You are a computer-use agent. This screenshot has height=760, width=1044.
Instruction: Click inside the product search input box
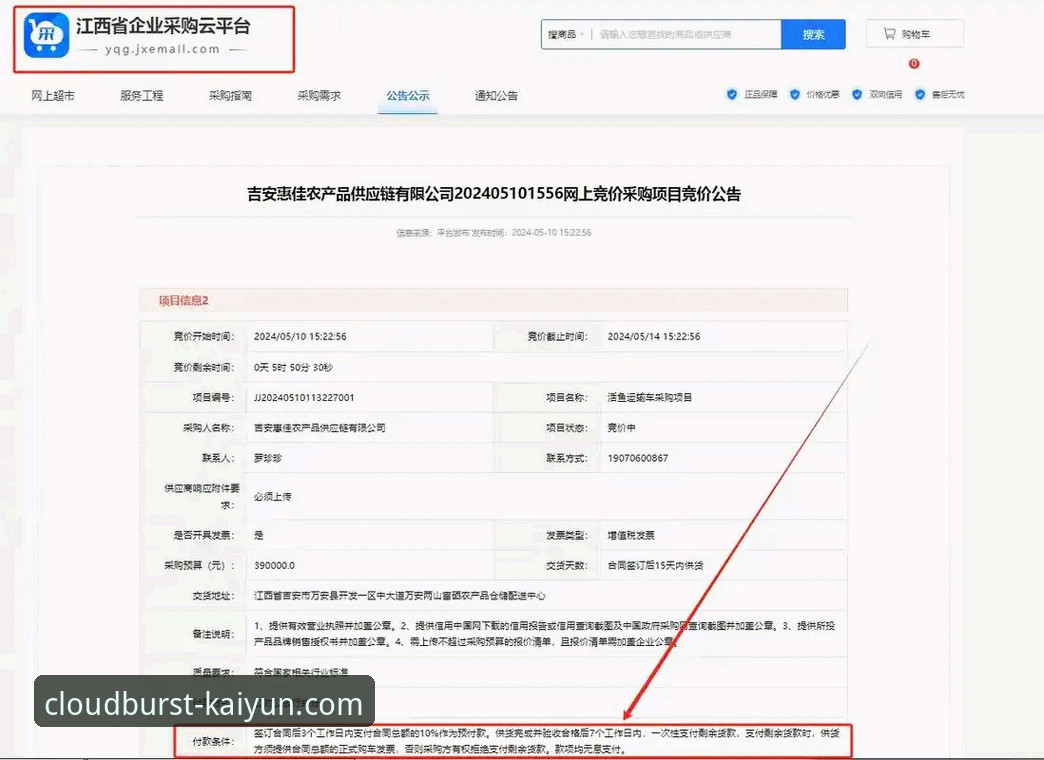680,33
